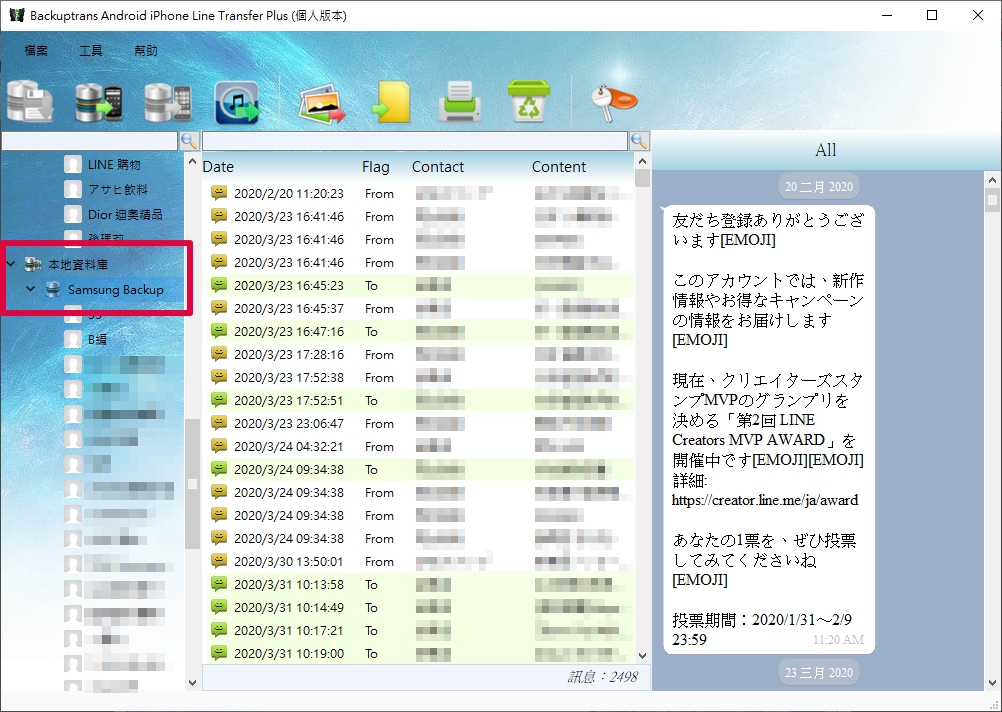Screen dimensions: 1002x712
Task: Click the transfer database to iPhone icon
Action: tap(168, 102)
